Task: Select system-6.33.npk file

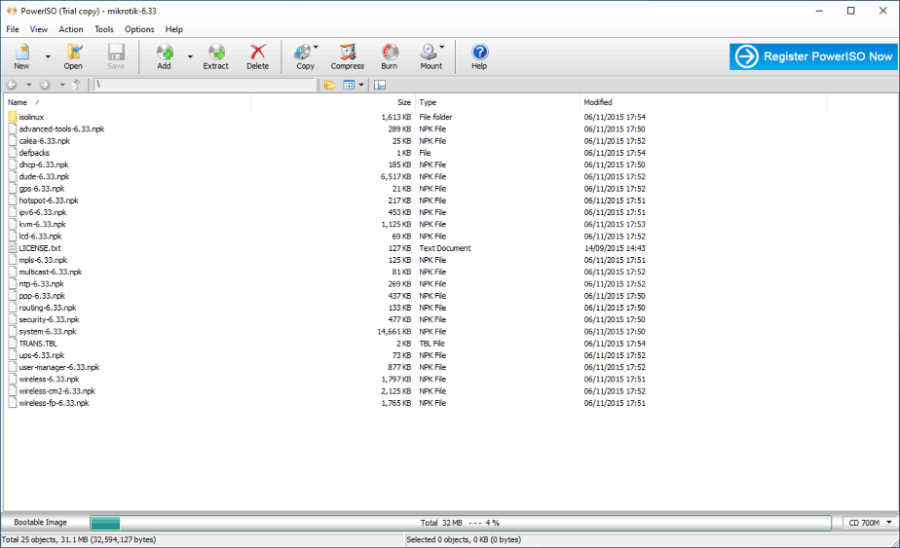Action: pos(48,332)
